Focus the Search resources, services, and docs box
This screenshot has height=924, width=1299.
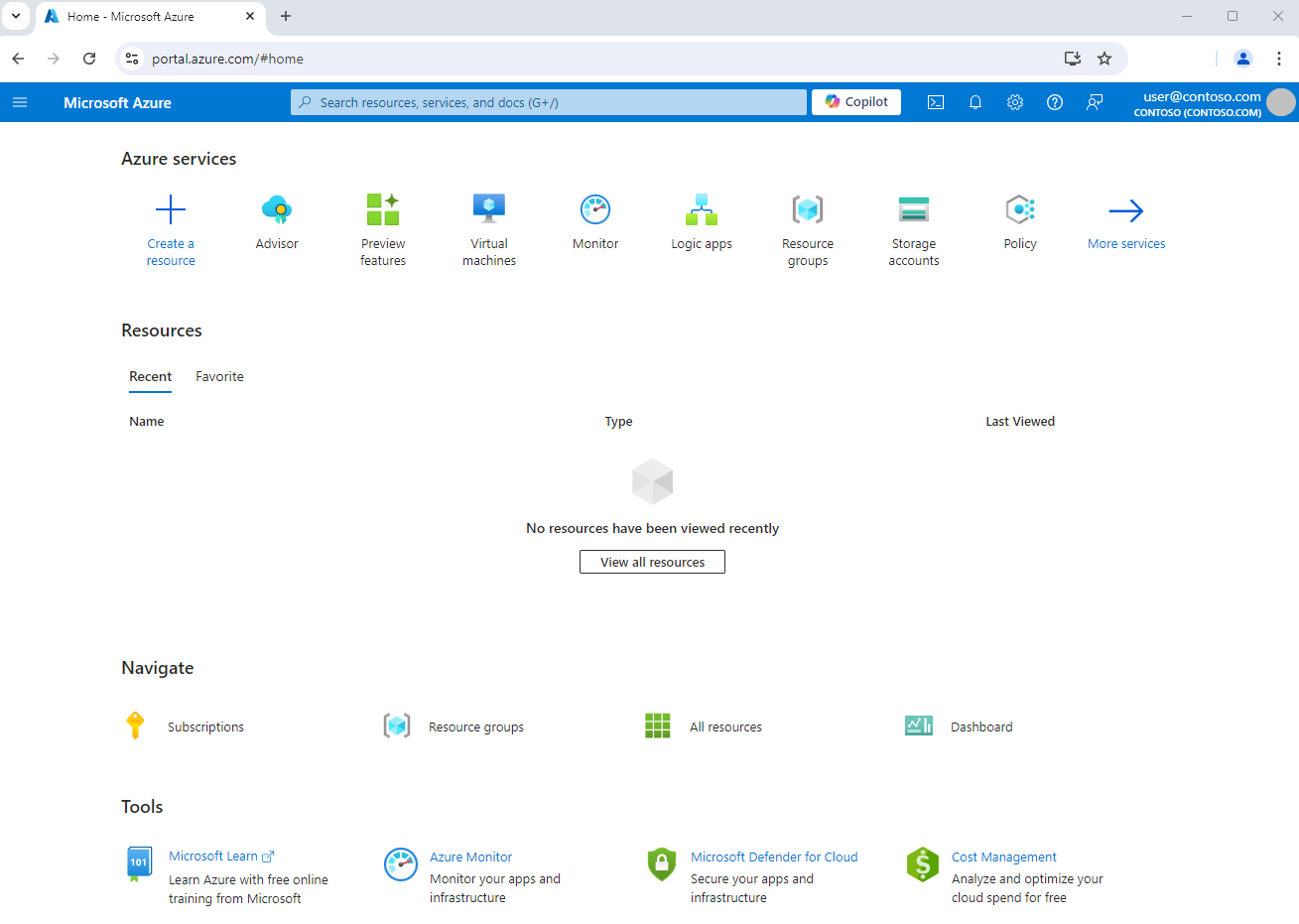tap(549, 102)
